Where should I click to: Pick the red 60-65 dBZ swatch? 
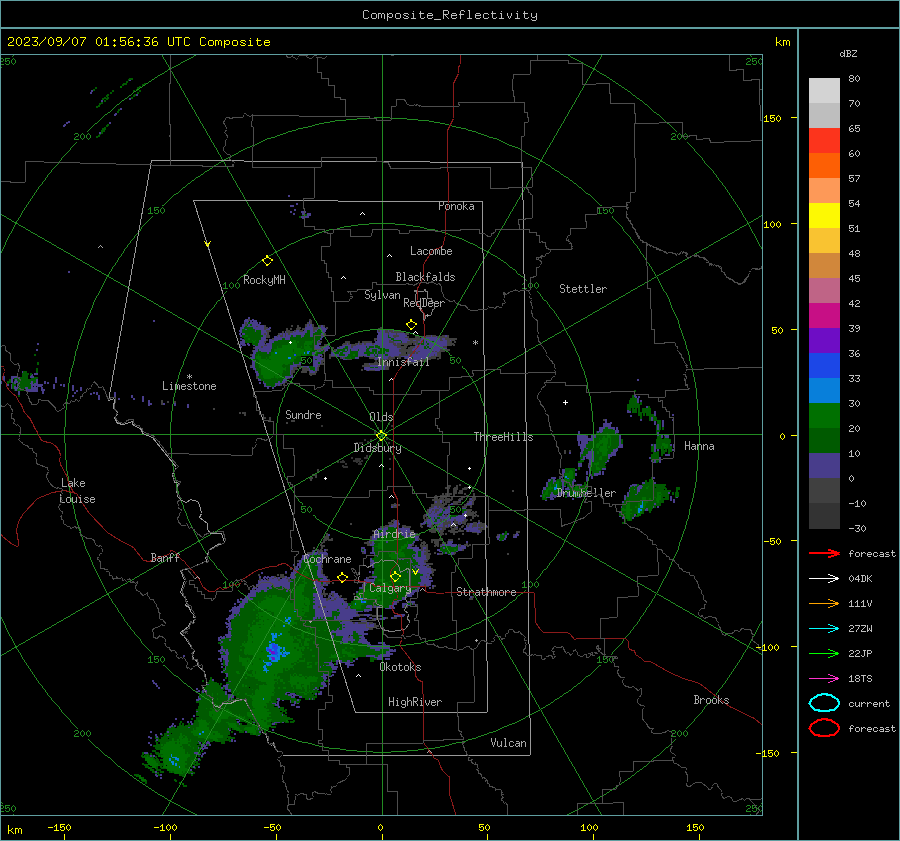(824, 141)
